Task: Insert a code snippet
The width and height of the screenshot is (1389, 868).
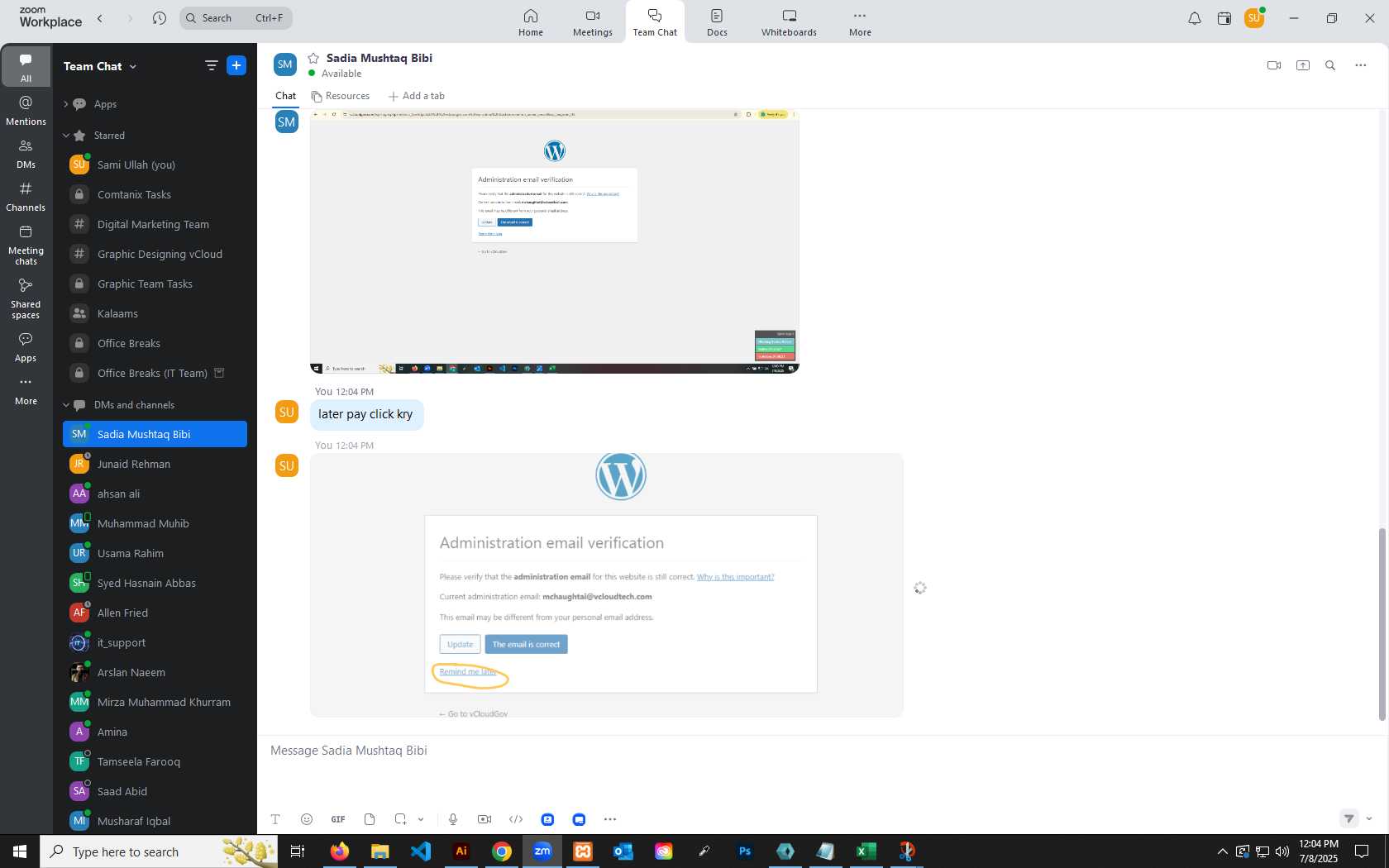Action: [x=516, y=819]
